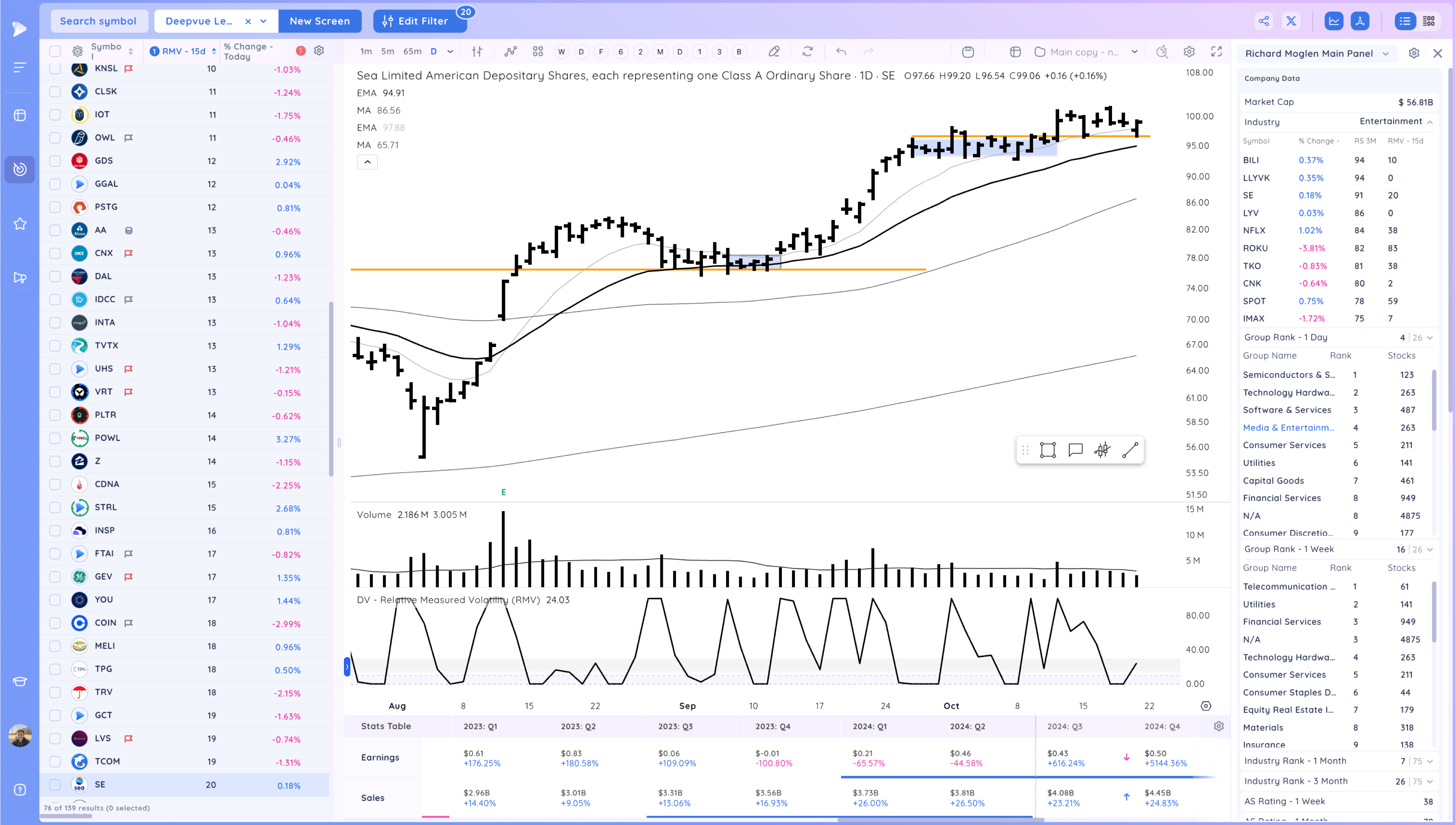
Task: Click the multi-chart grid layout icon
Action: pos(537,52)
